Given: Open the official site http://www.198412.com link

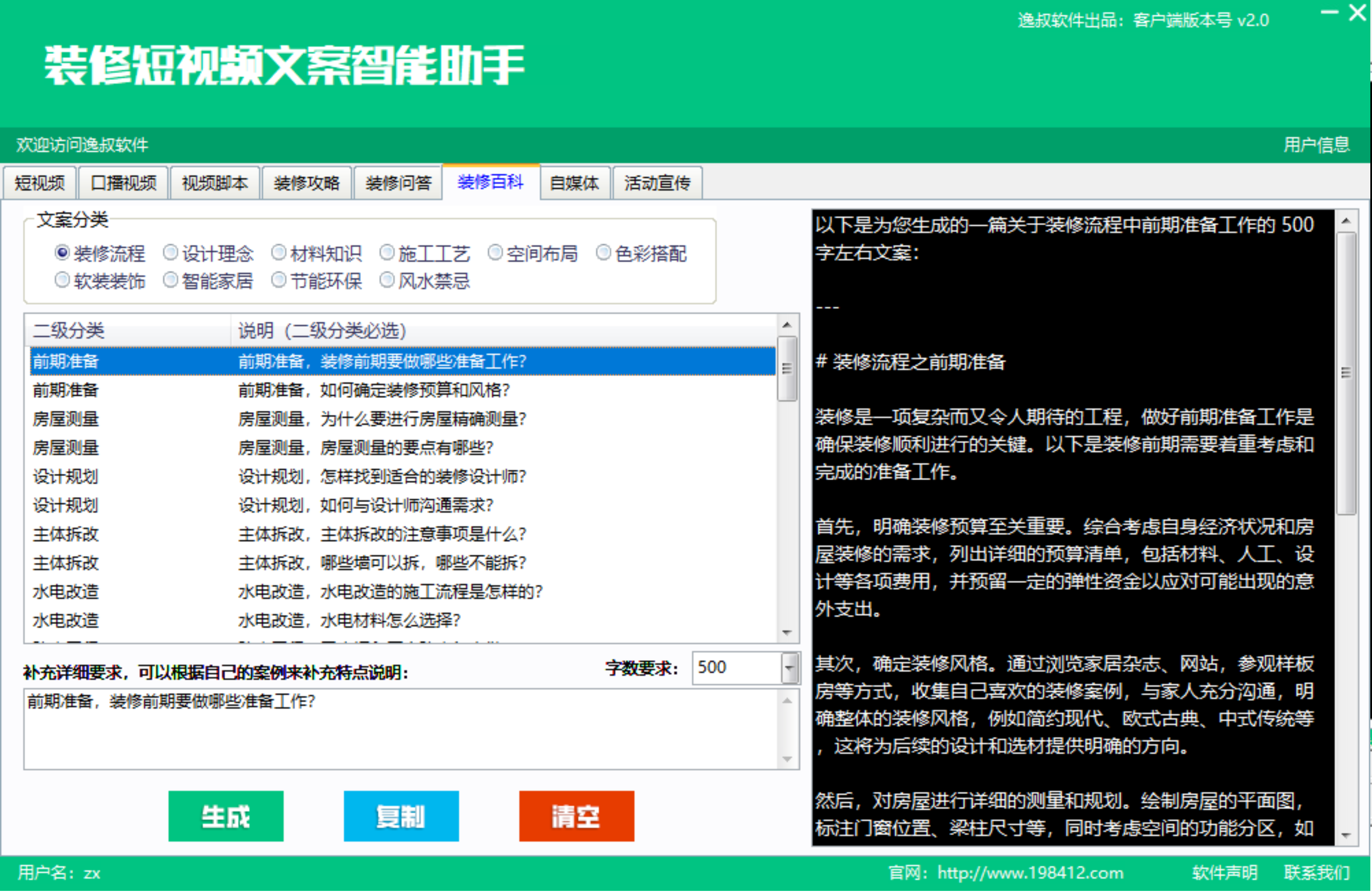Looking at the screenshot, I should [x=1030, y=873].
